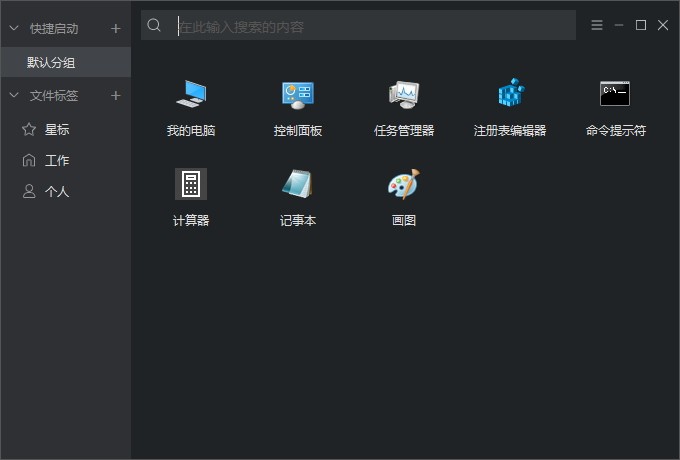
Task: Click the 记事本 label text
Action: [x=298, y=220]
